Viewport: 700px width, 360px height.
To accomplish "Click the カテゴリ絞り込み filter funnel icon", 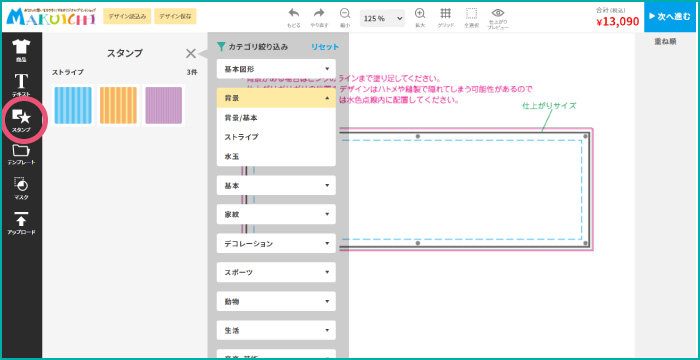I will [x=221, y=46].
